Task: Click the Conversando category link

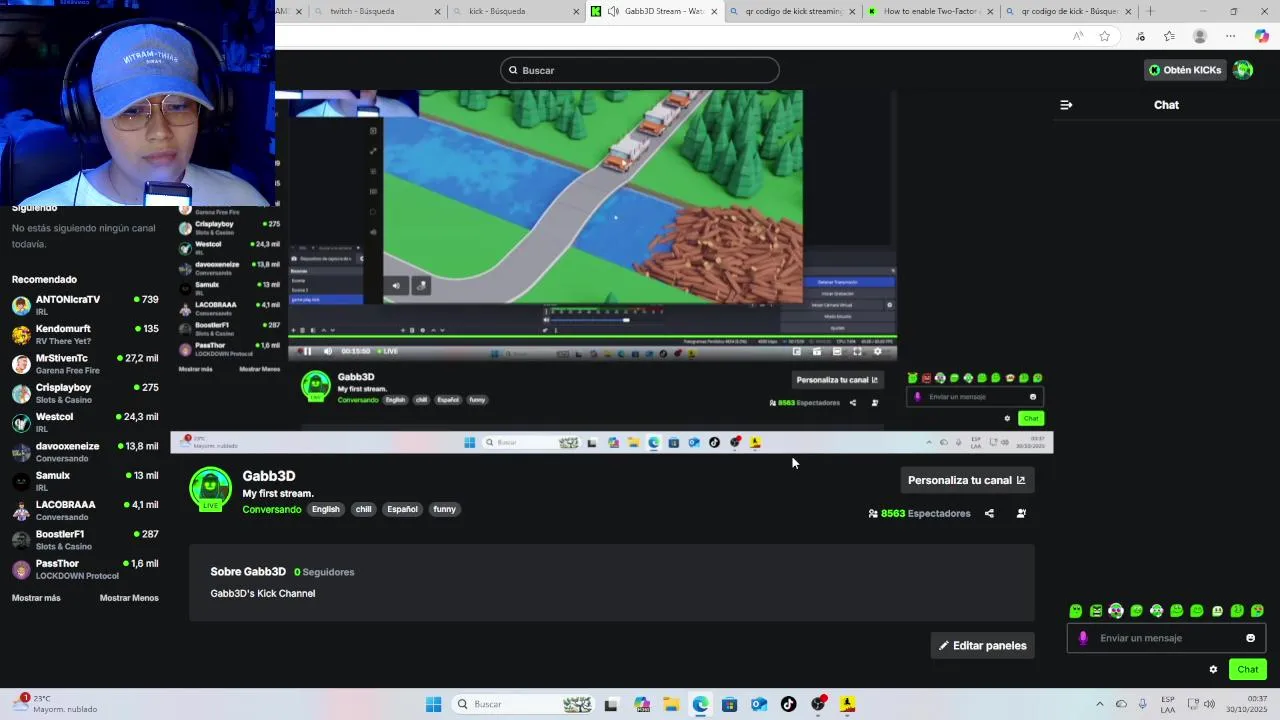Action: tap(271, 510)
